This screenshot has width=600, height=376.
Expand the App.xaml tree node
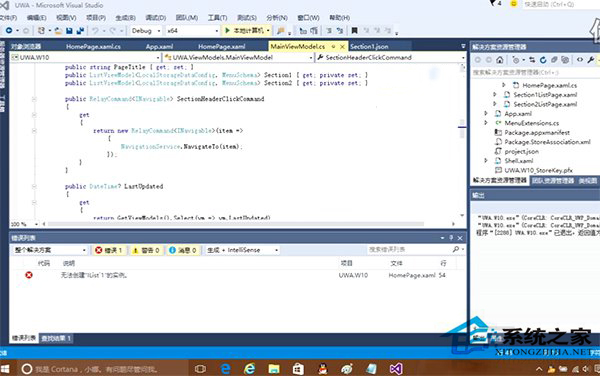(486, 113)
